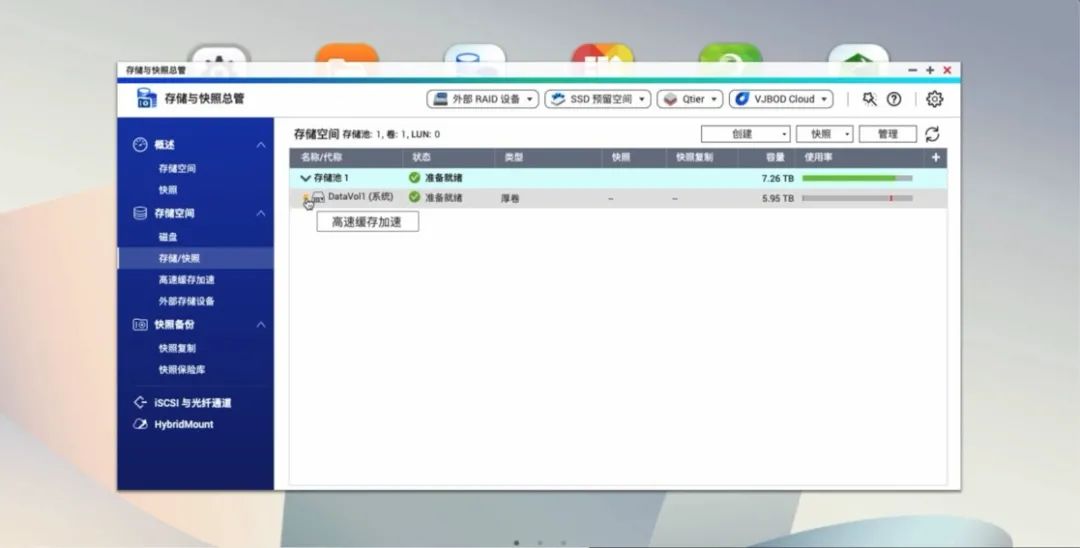This screenshot has height=548, width=1080.
Task: Click DataVol1 volume drive icon
Action: [318, 198]
